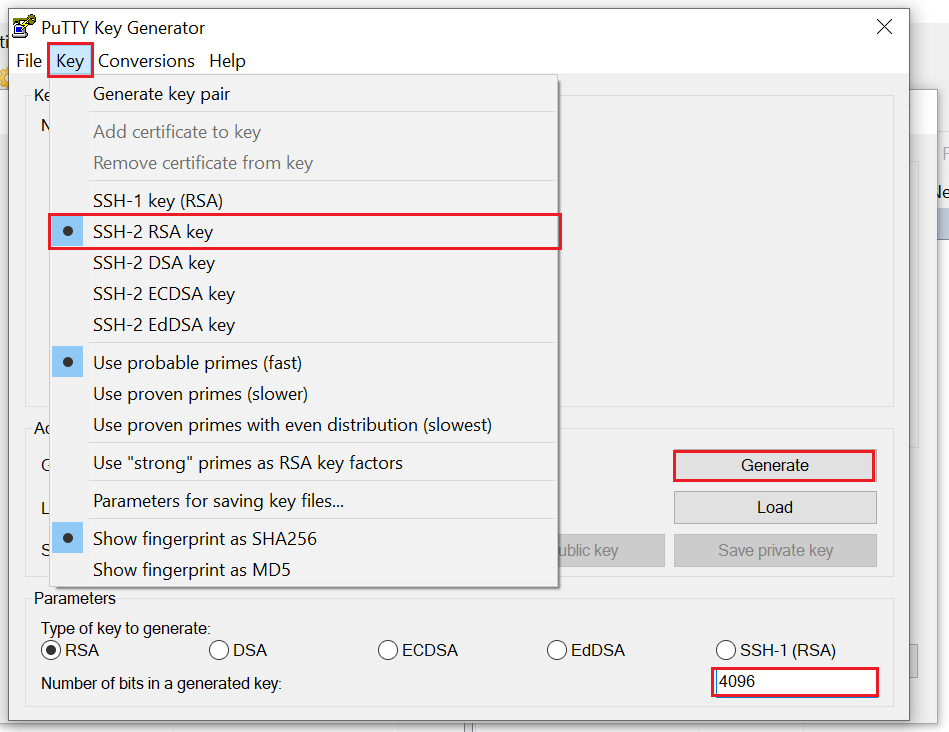The height and width of the screenshot is (732, 949).
Task: Open Parameters for saving key files dialog
Action: 304,501
